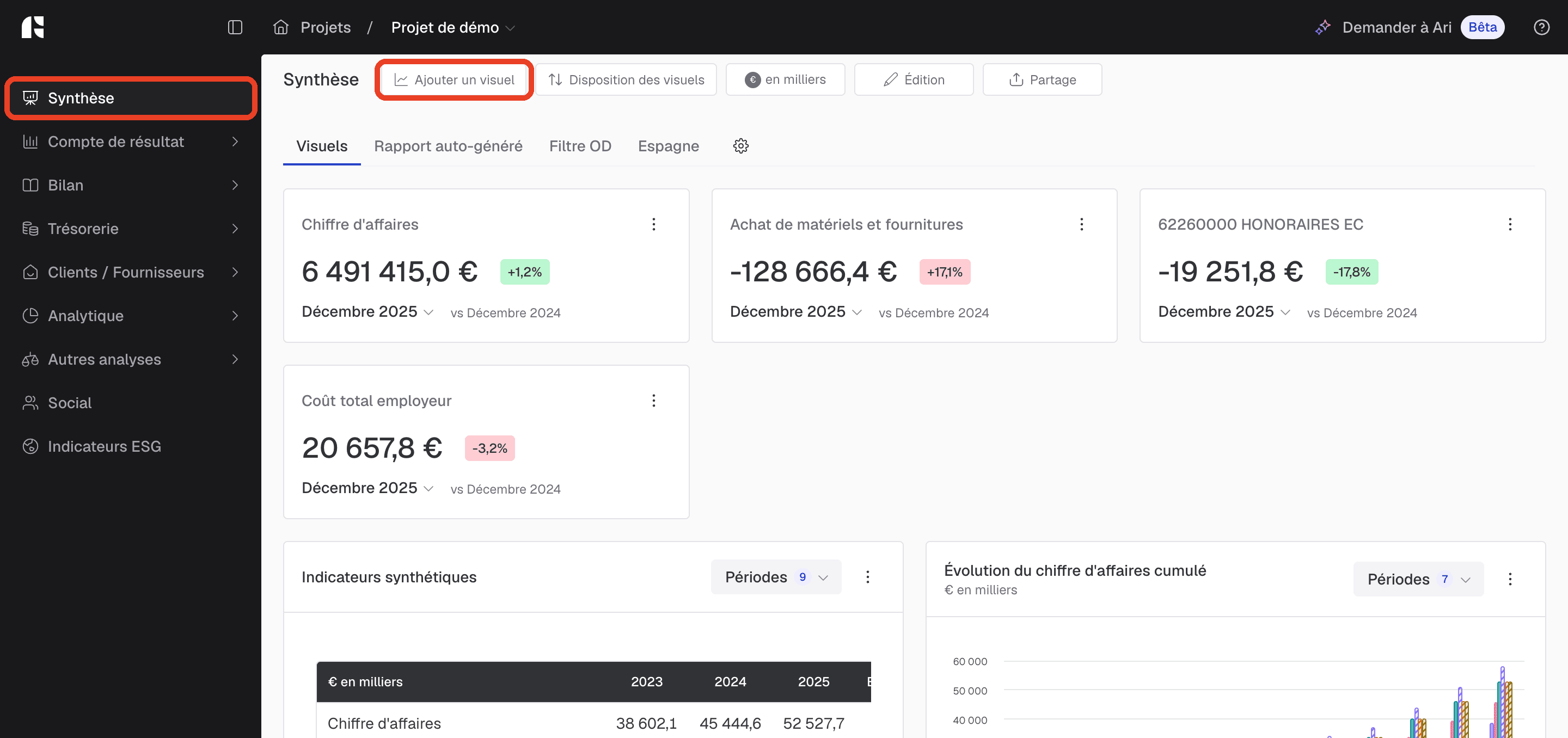Expand Clients / Fournisseurs submenu chevron
The image size is (1568, 738).
(x=235, y=273)
